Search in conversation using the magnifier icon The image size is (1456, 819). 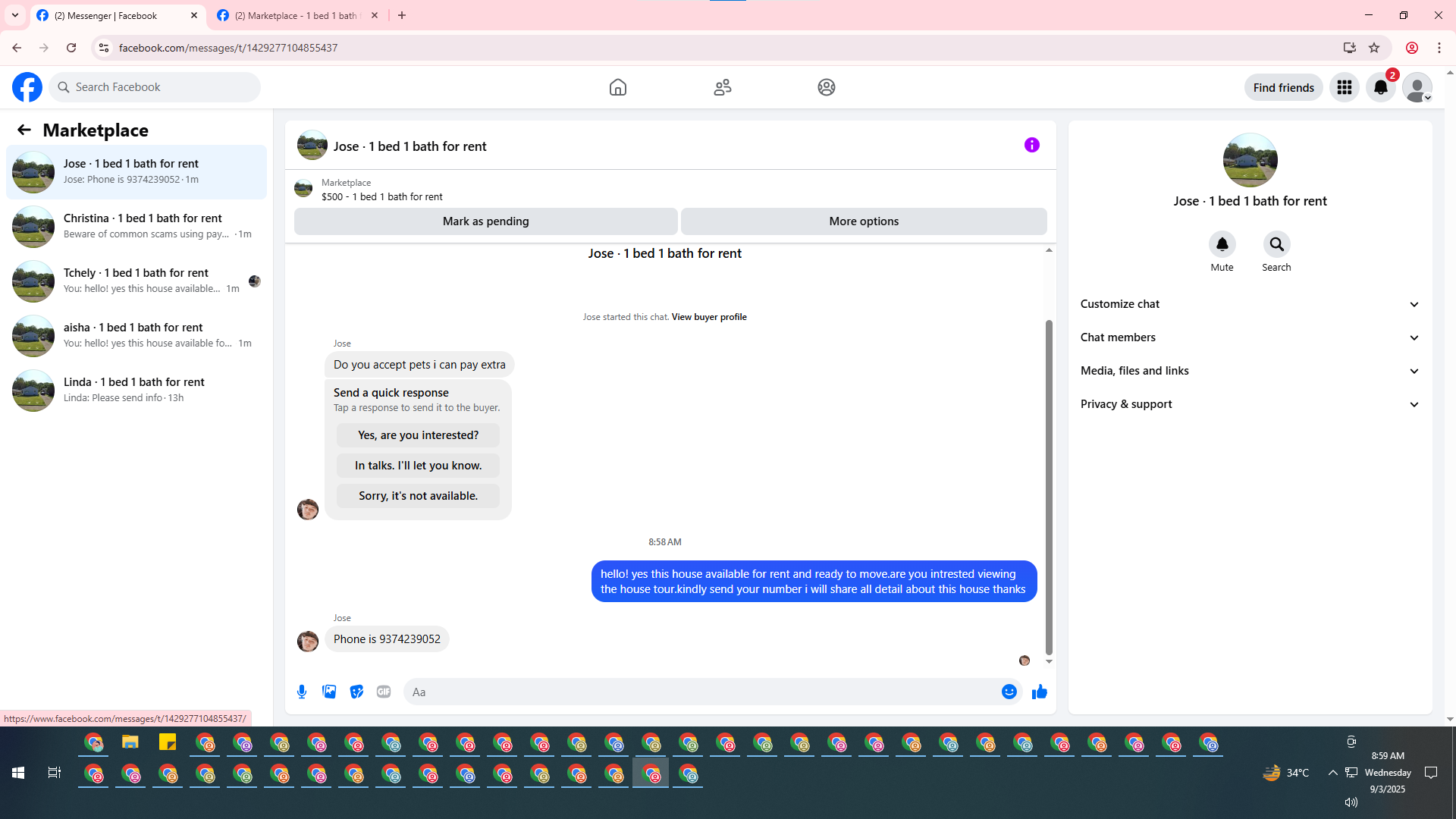coord(1277,244)
